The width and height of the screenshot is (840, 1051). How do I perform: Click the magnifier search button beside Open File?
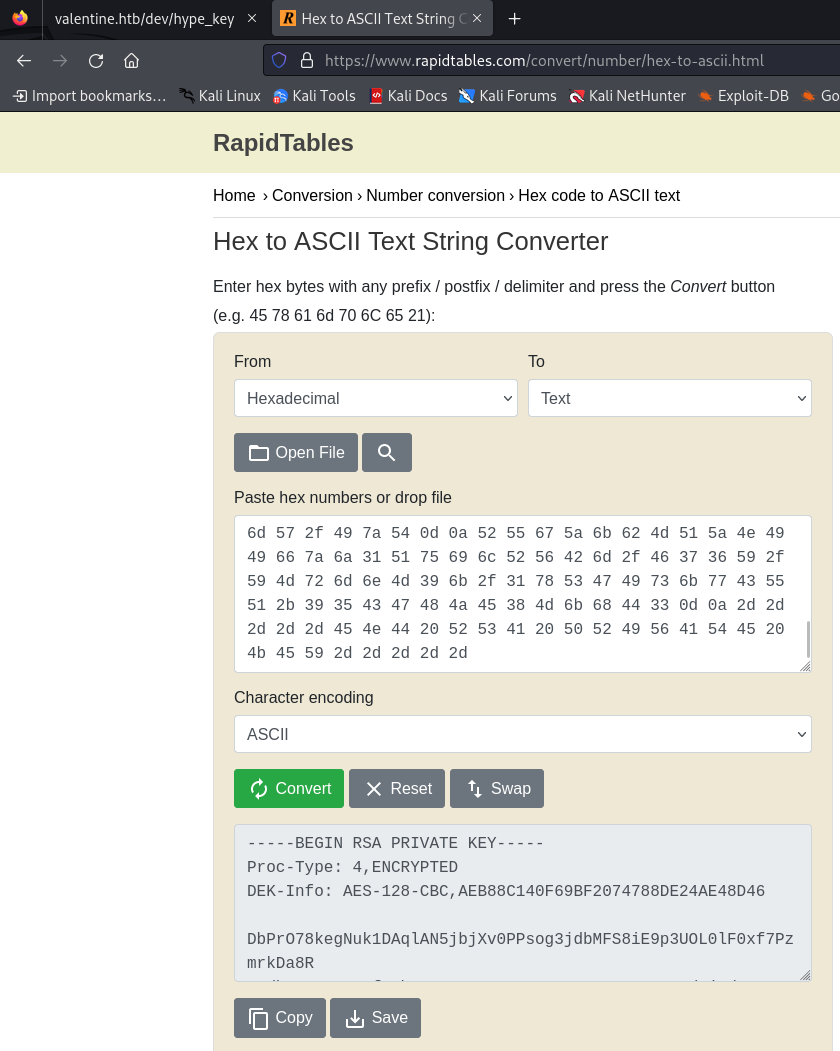[387, 452]
